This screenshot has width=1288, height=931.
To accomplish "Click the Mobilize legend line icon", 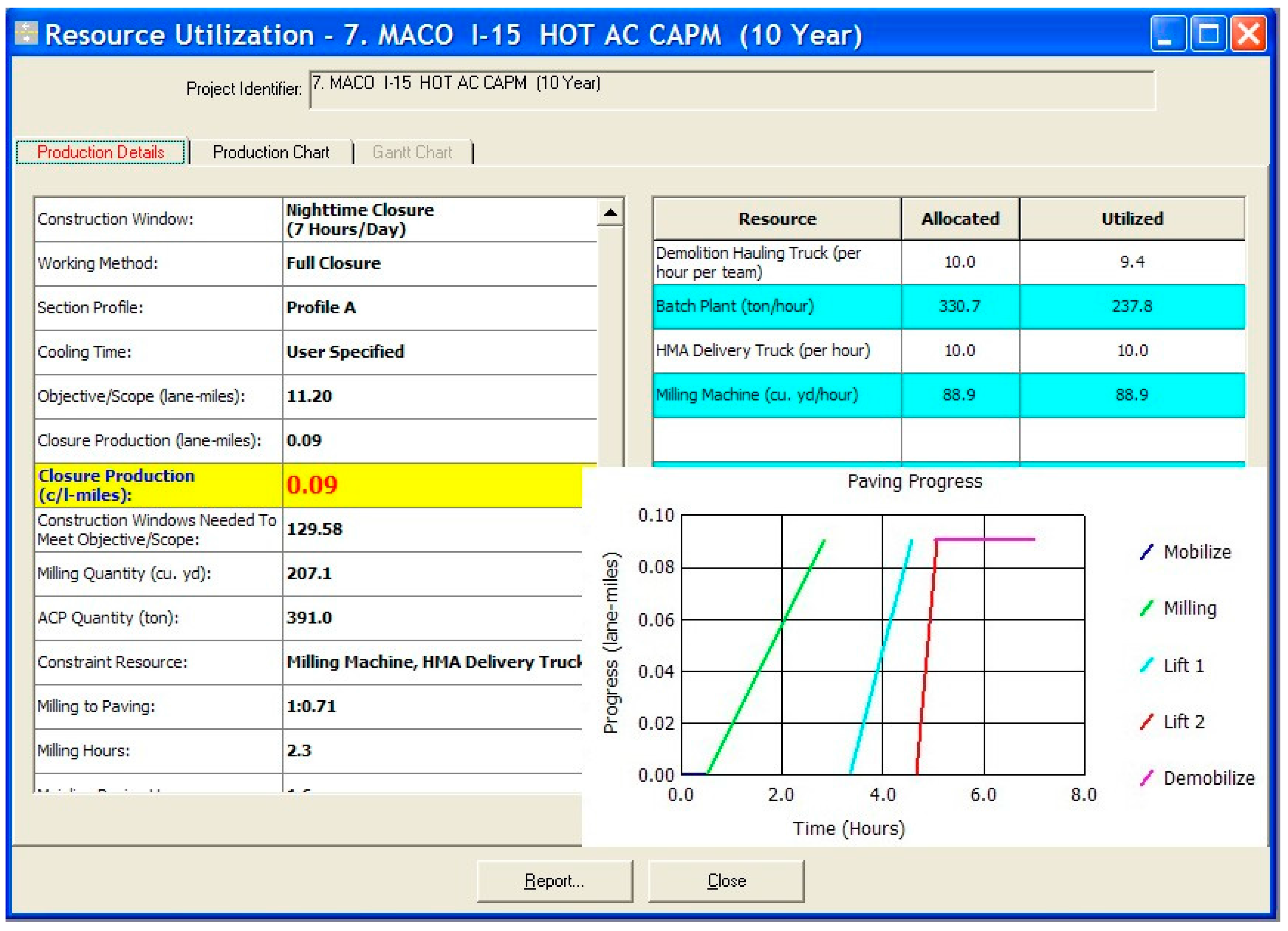I will [1147, 552].
